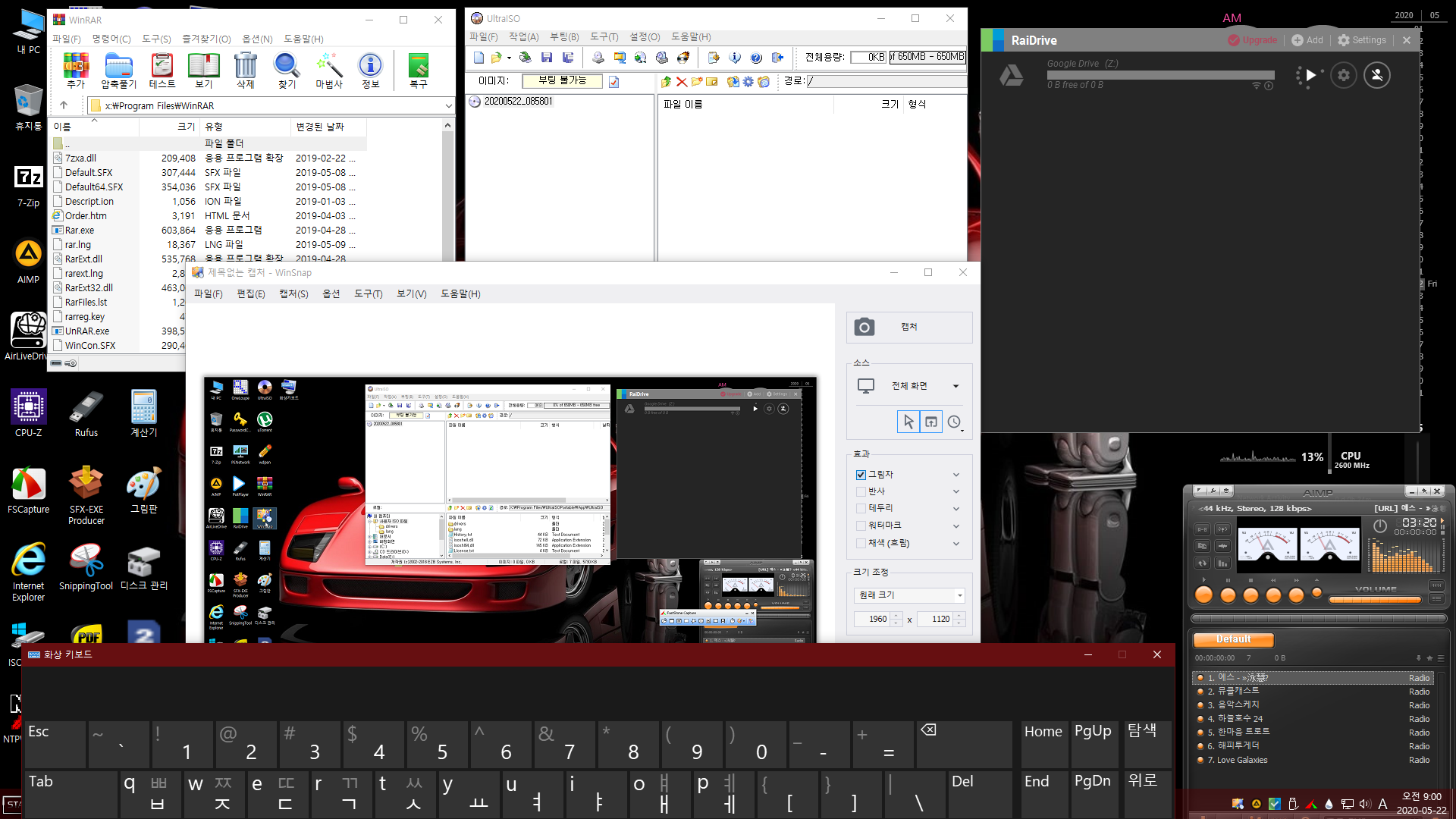Screen dimensions: 1456x819
Task: Click Home key on on-screen keyboard
Action: [1043, 744]
